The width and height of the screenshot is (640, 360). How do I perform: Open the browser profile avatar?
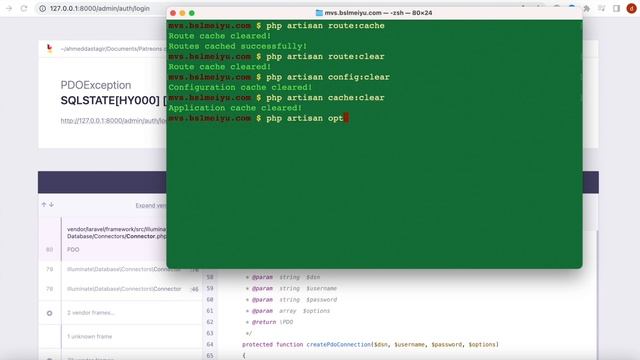point(631,8)
